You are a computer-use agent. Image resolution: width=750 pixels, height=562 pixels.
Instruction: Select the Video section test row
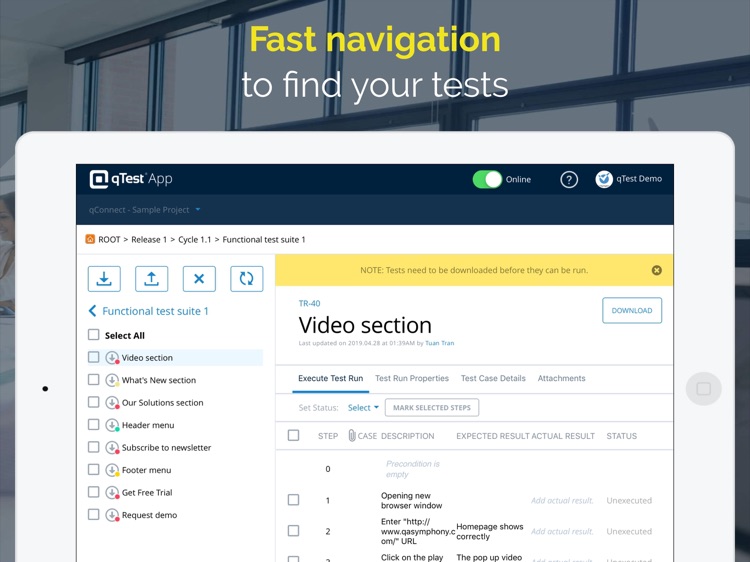point(175,358)
